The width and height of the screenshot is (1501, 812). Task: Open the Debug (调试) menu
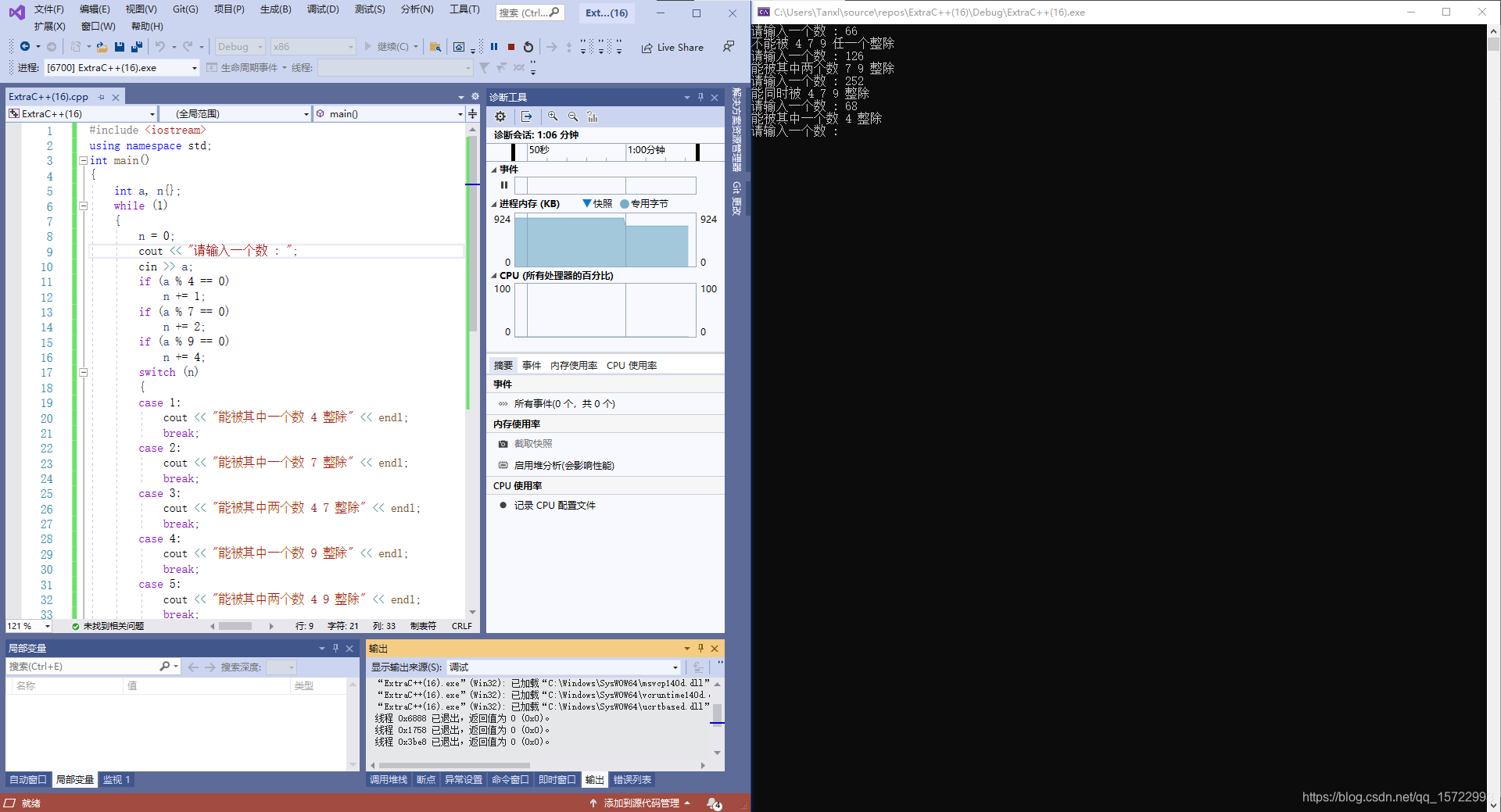click(323, 9)
